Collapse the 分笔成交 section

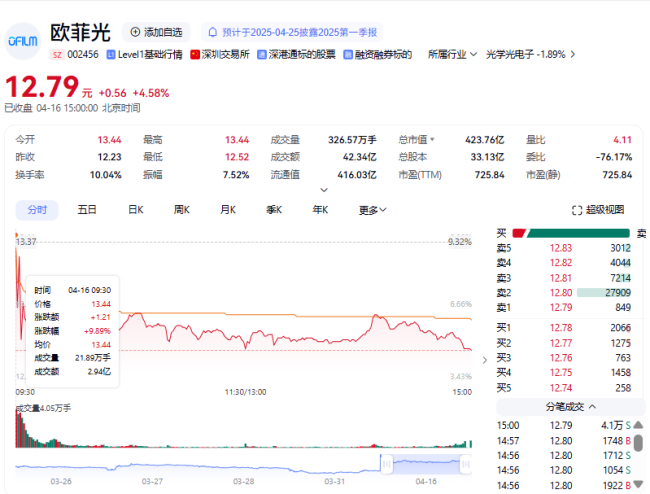click(x=570, y=407)
